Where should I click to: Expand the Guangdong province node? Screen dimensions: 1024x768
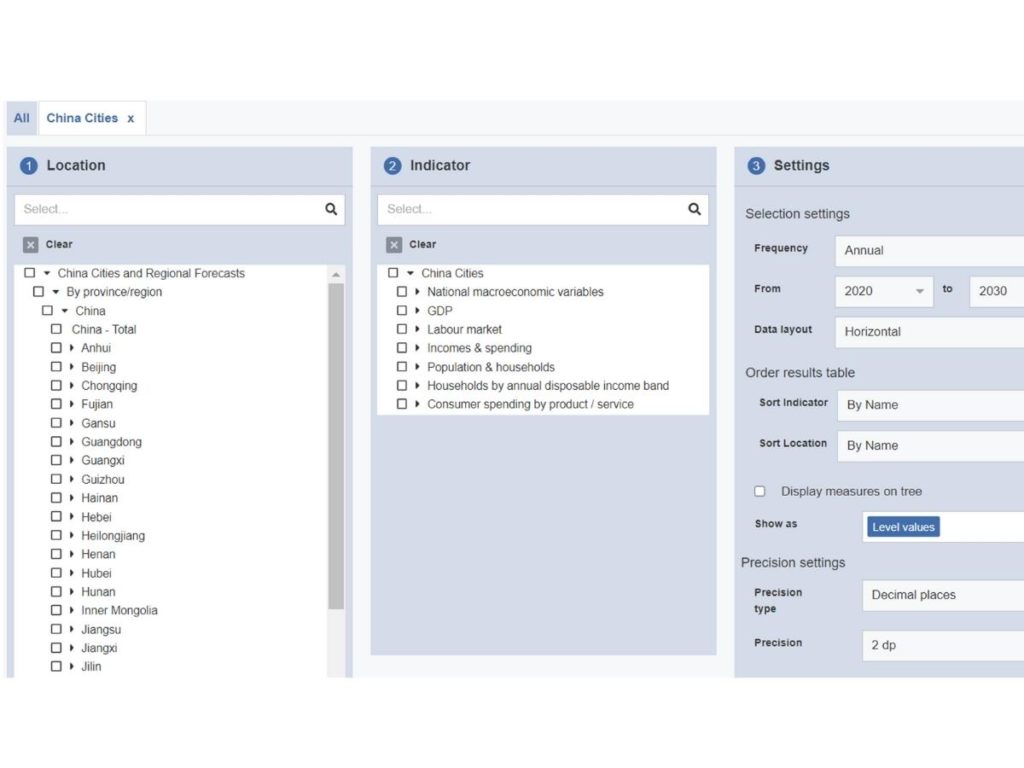[72, 442]
